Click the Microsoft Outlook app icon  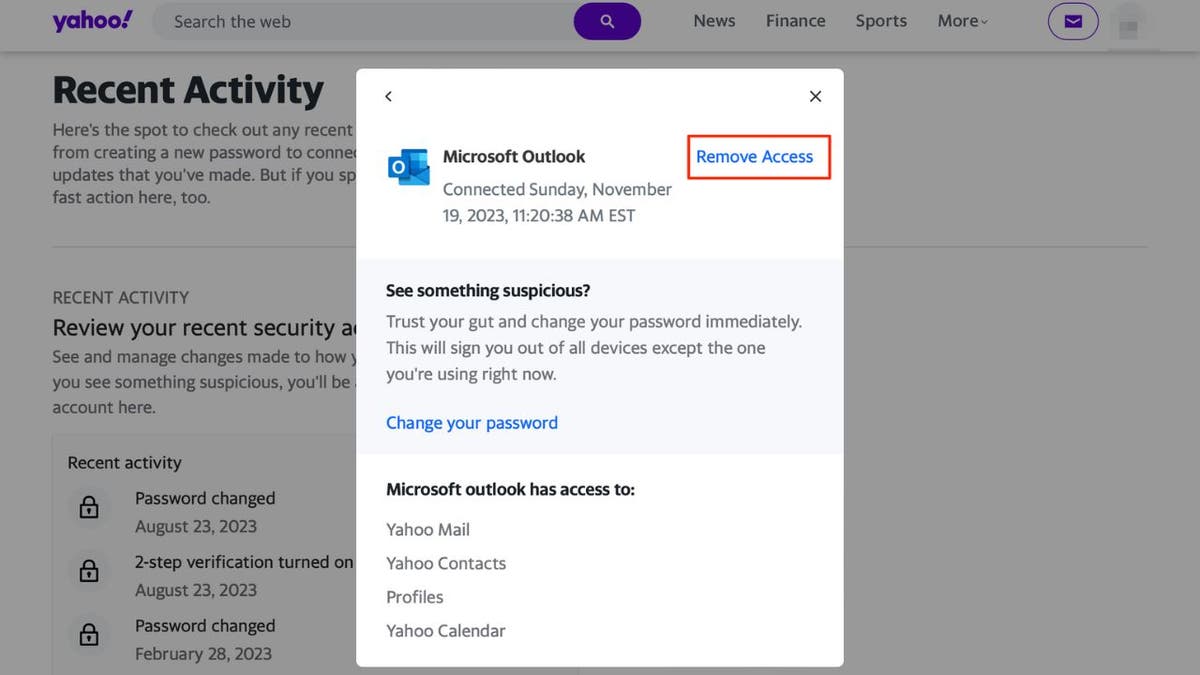click(x=408, y=167)
